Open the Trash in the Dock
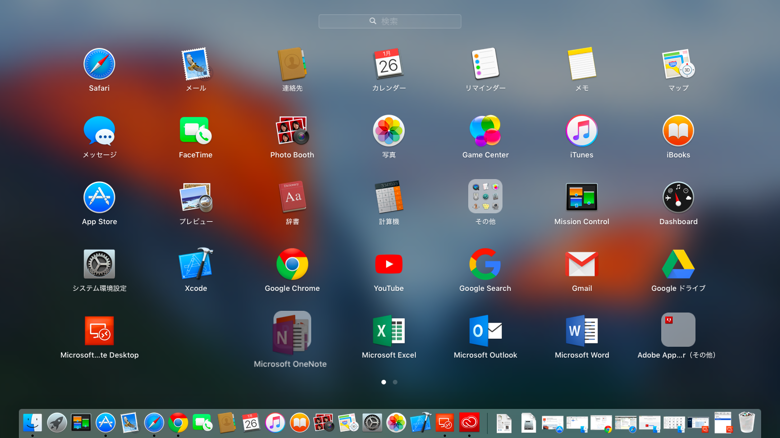The image size is (780, 438). click(x=746, y=423)
